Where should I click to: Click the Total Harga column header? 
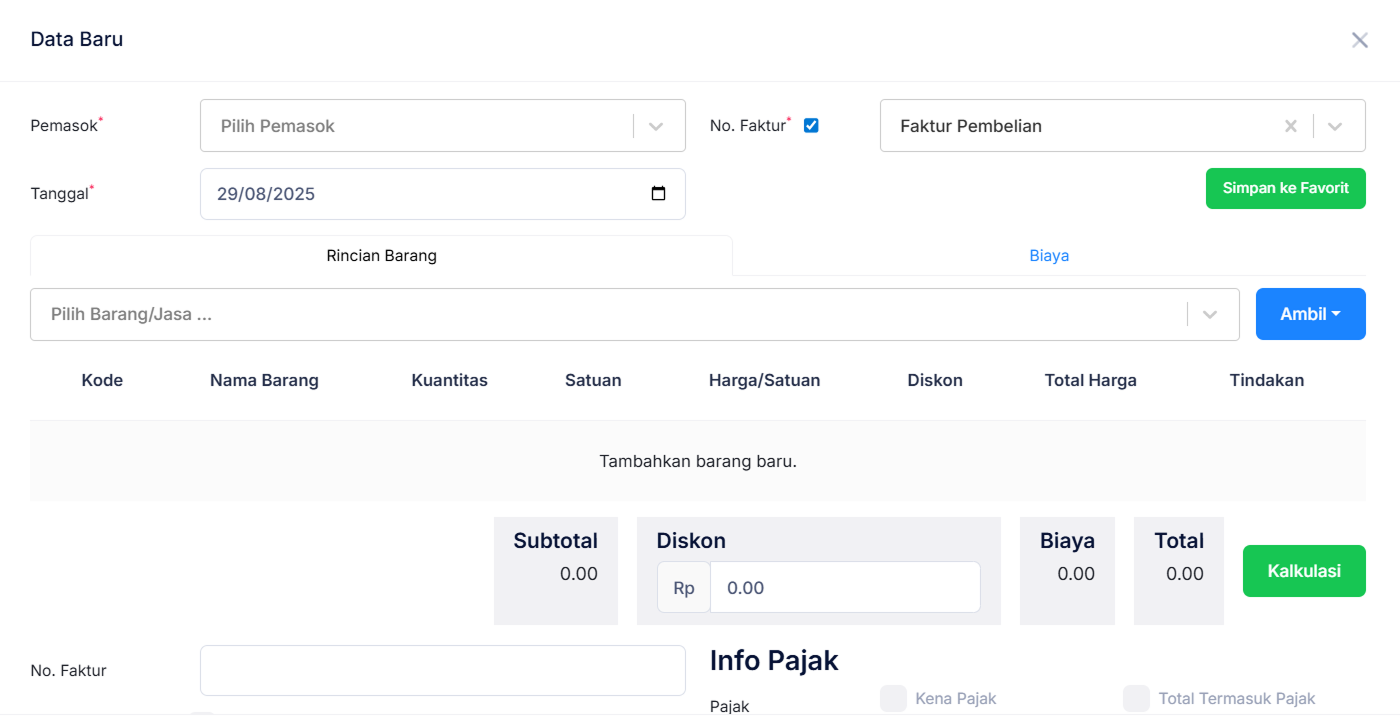[1090, 380]
